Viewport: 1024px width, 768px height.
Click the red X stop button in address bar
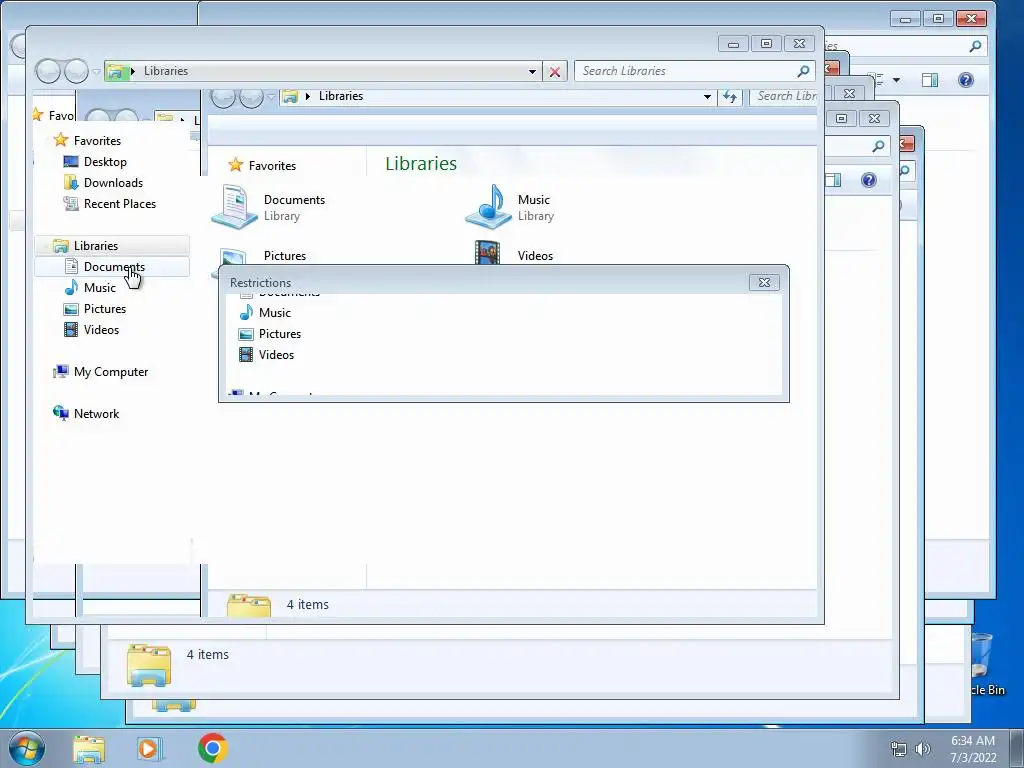pyautogui.click(x=554, y=71)
